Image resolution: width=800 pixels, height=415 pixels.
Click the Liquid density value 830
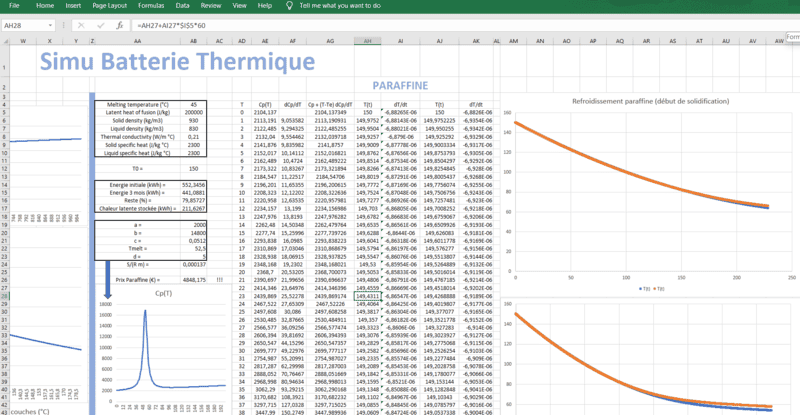coord(193,129)
